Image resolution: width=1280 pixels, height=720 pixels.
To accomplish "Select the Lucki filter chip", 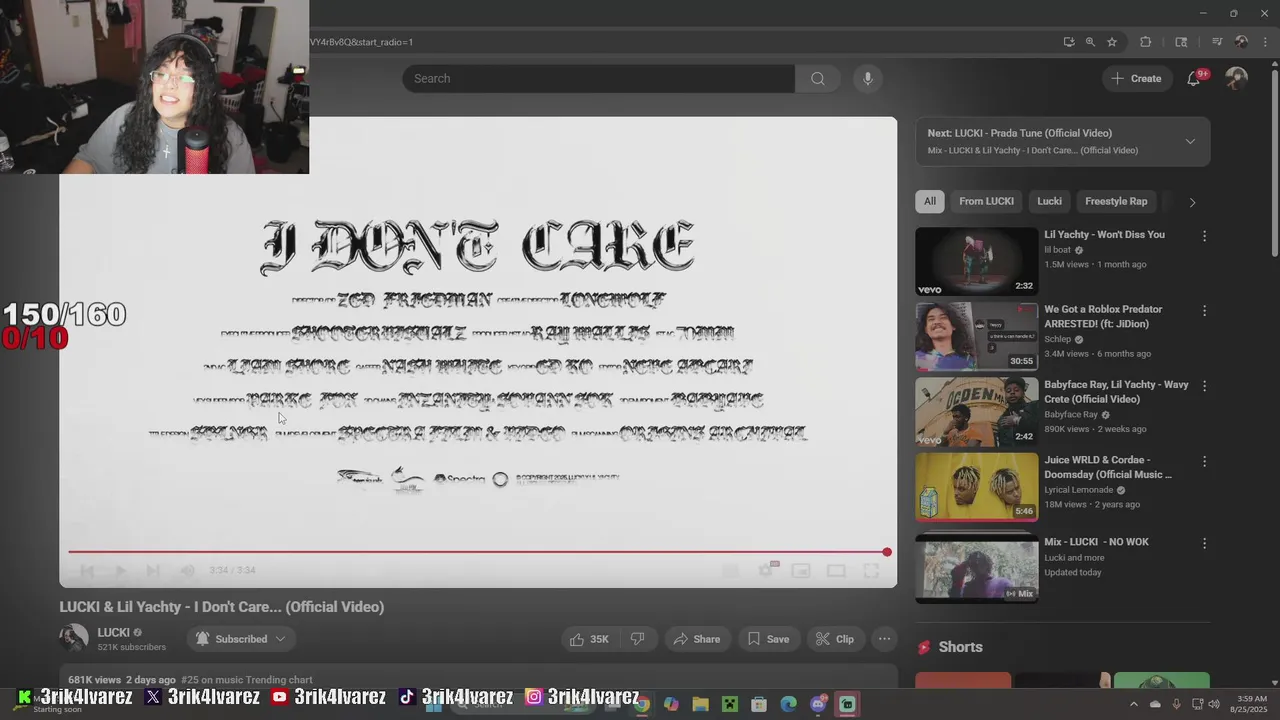I will click(x=1049, y=201).
